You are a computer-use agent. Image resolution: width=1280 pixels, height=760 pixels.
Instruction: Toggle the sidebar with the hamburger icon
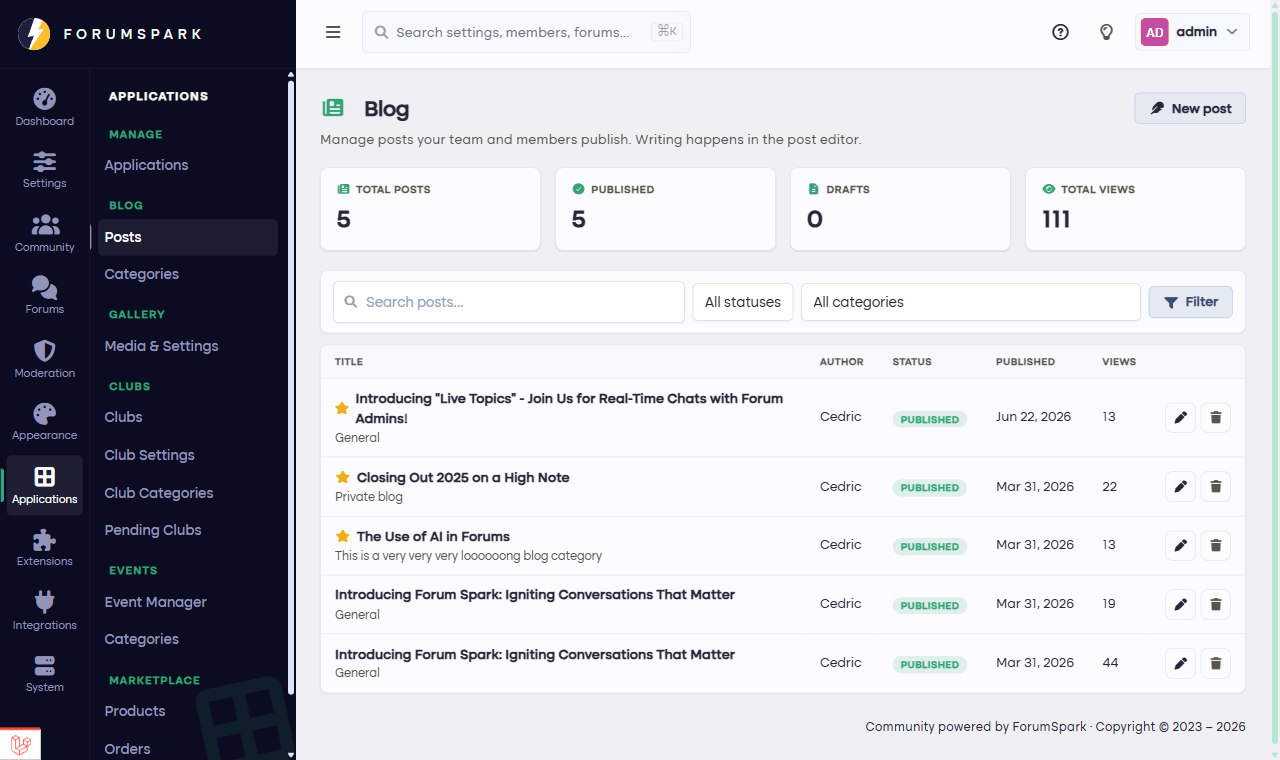click(333, 32)
